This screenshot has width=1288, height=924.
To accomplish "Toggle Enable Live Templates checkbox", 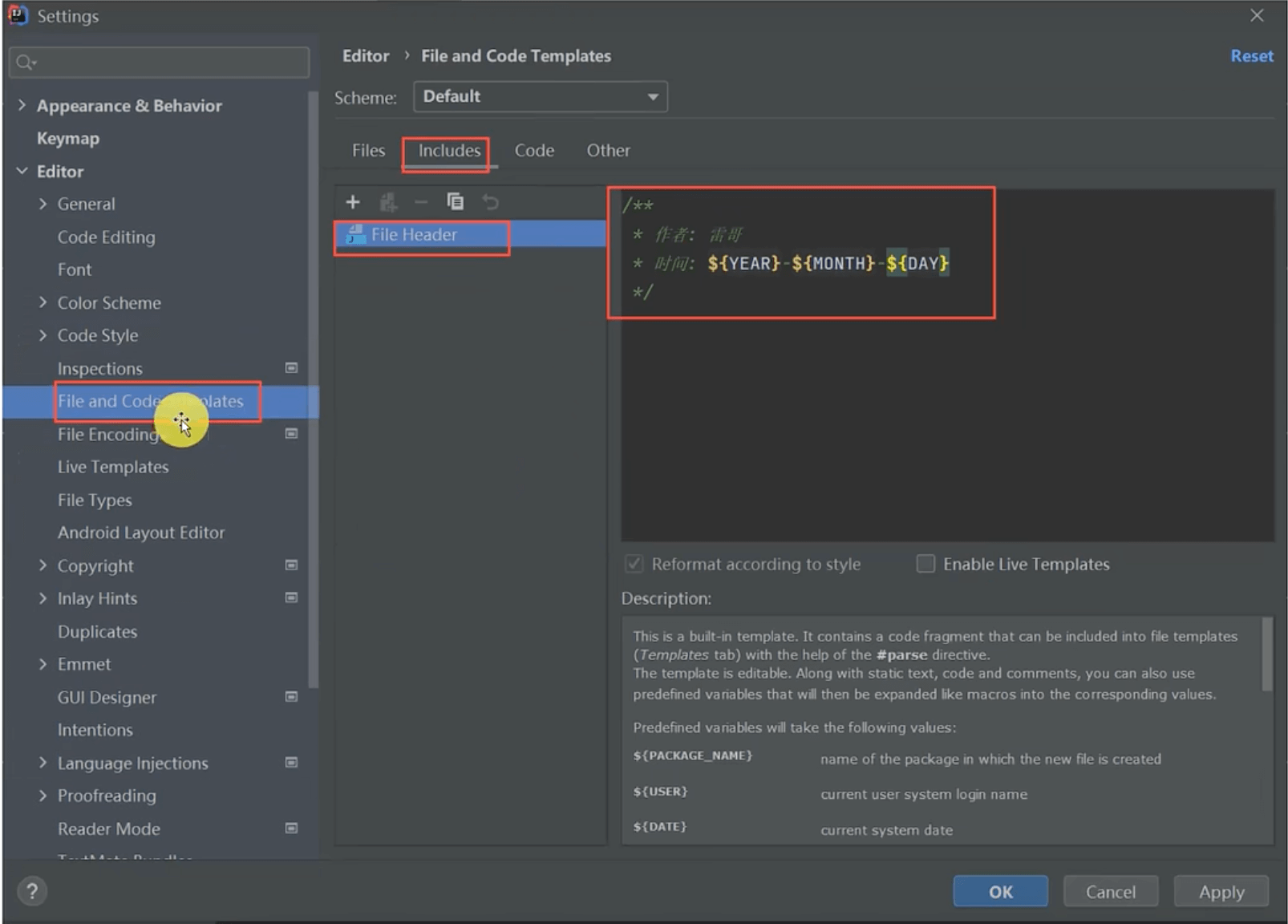I will (925, 564).
